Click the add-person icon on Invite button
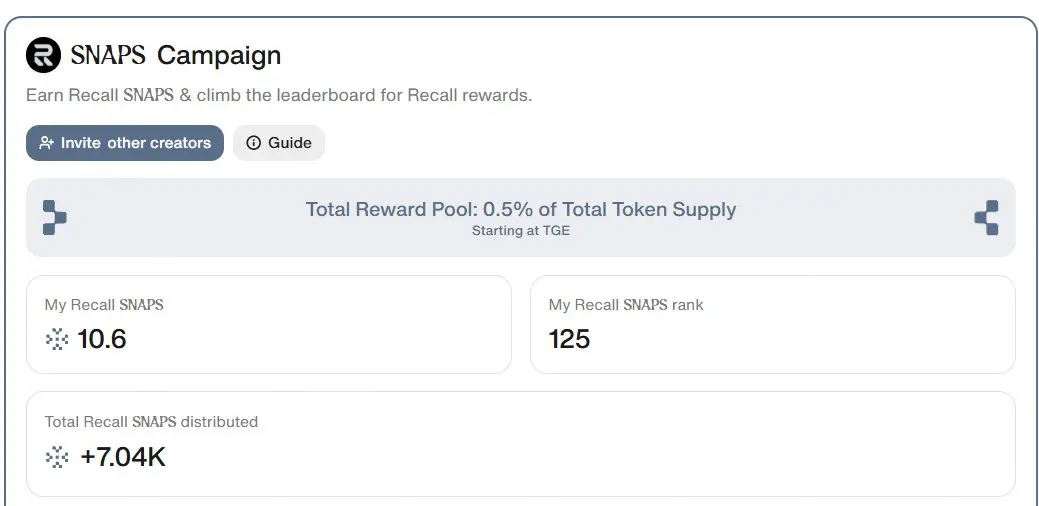 point(46,143)
